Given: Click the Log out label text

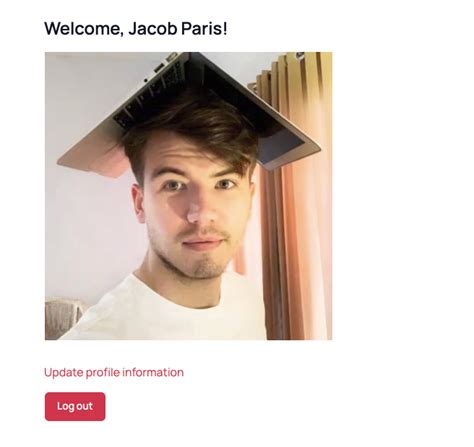Looking at the screenshot, I should point(75,406).
